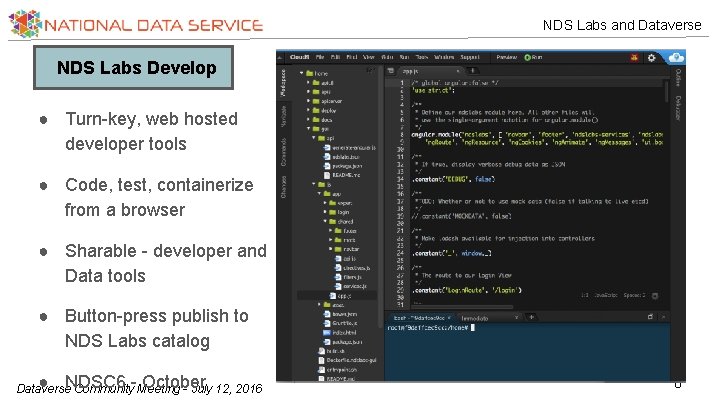Collapse the home root folder
The image size is (720, 405).
tap(302, 73)
